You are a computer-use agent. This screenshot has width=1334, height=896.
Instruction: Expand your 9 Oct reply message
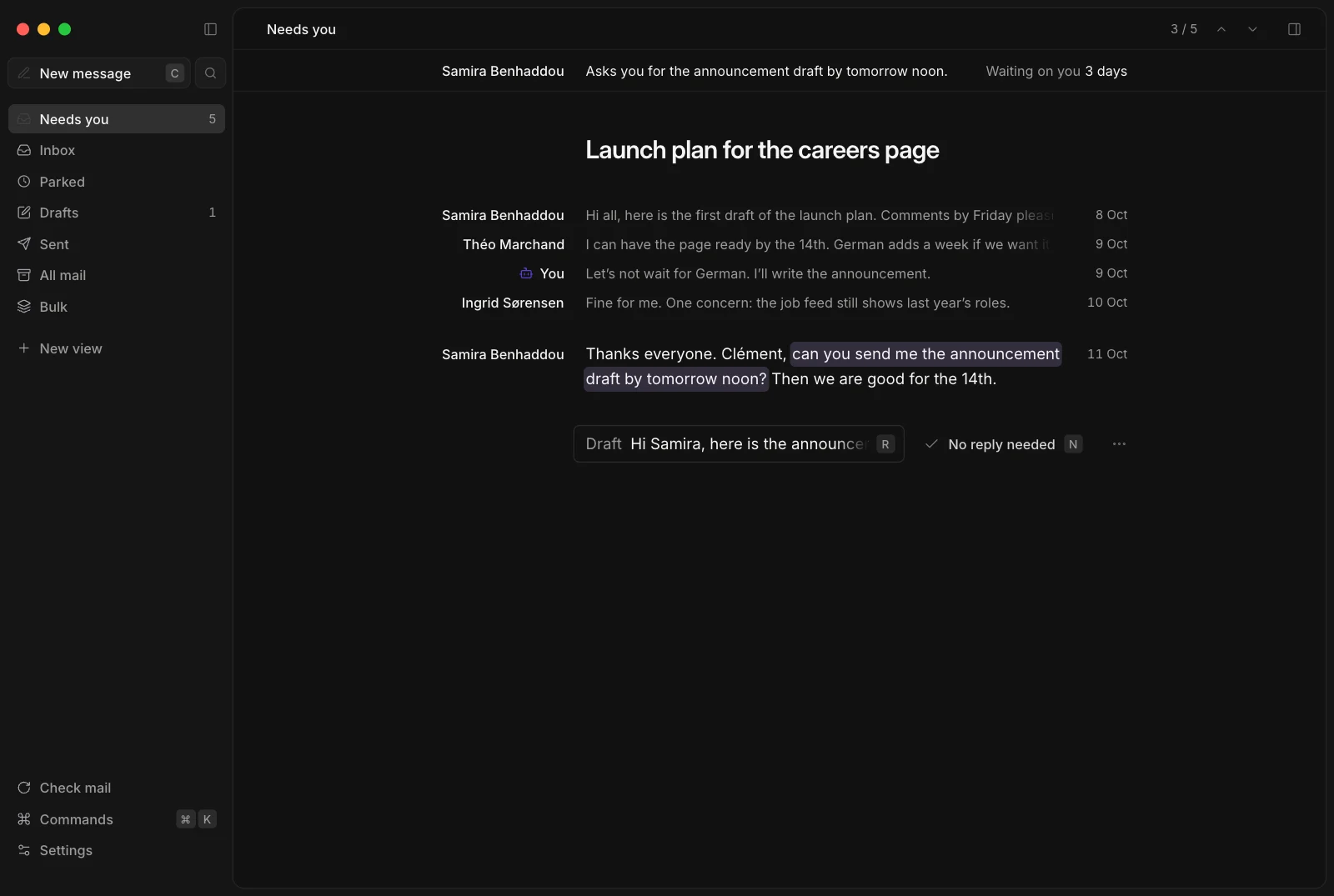coord(784,273)
